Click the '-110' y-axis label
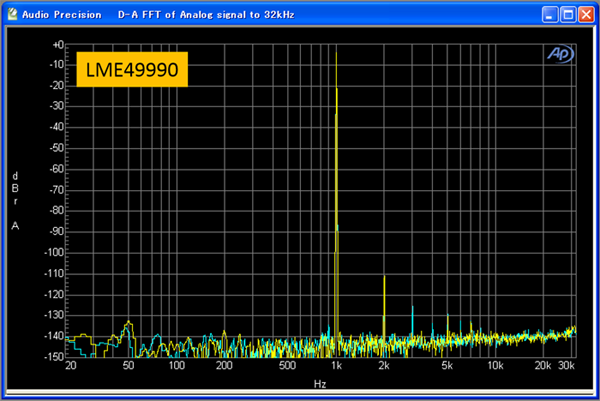 pyautogui.click(x=54, y=273)
